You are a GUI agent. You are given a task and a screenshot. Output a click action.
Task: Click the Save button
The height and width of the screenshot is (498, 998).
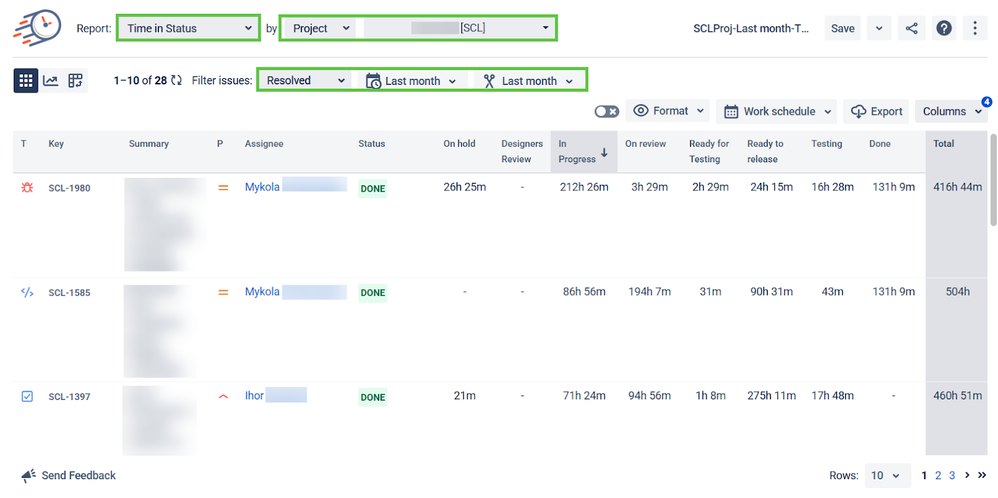(x=843, y=28)
